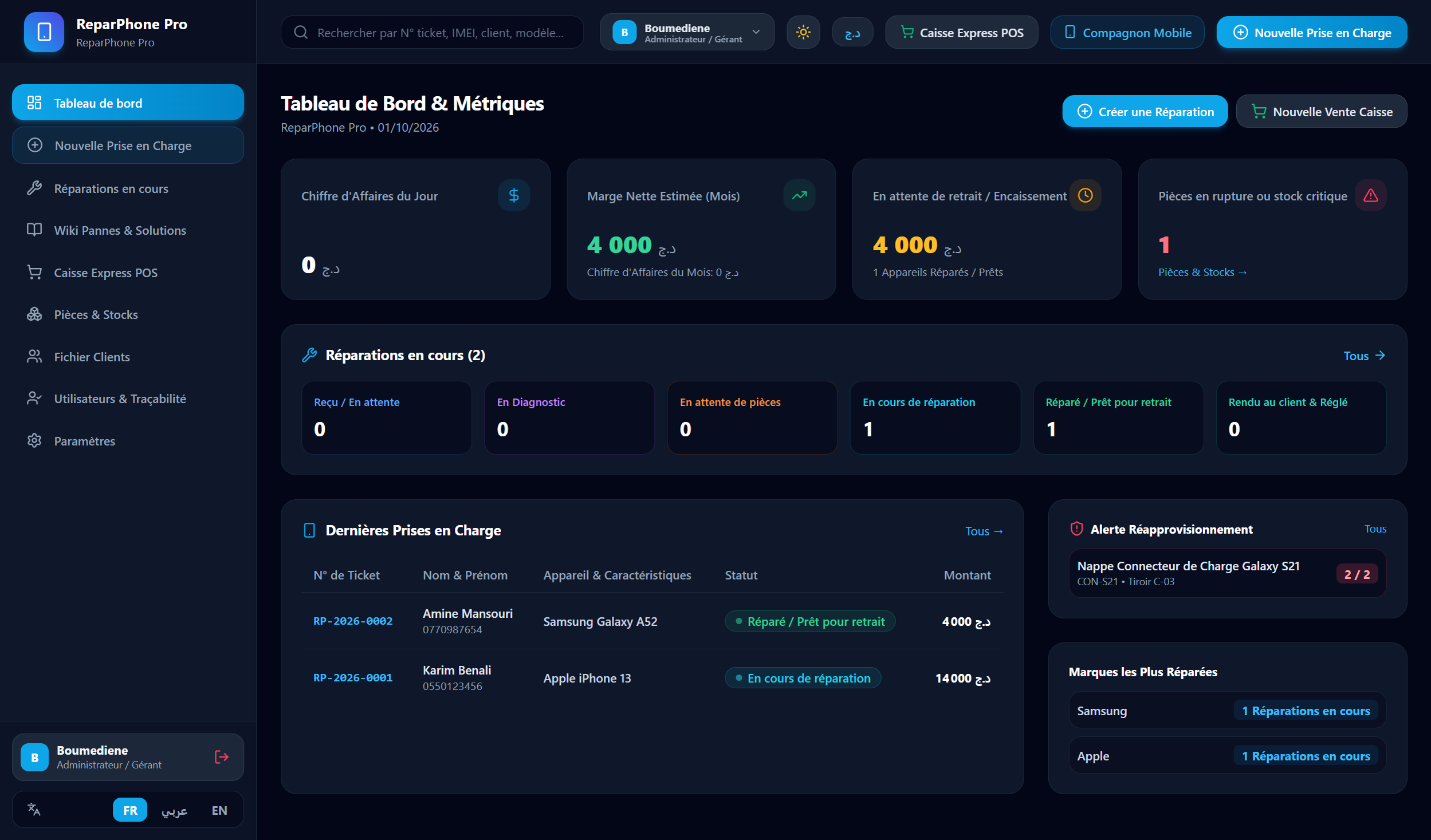Click the ticket search input field

click(433, 33)
